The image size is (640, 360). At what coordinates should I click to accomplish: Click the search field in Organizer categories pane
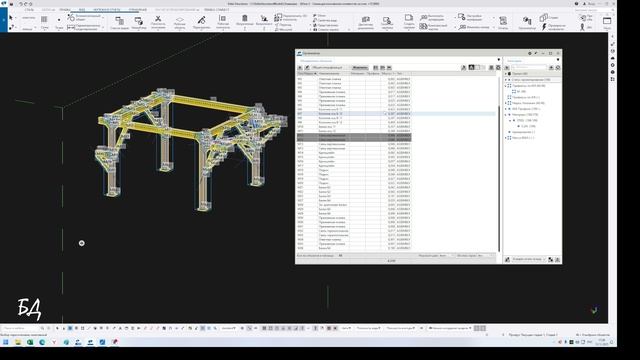pos(529,67)
